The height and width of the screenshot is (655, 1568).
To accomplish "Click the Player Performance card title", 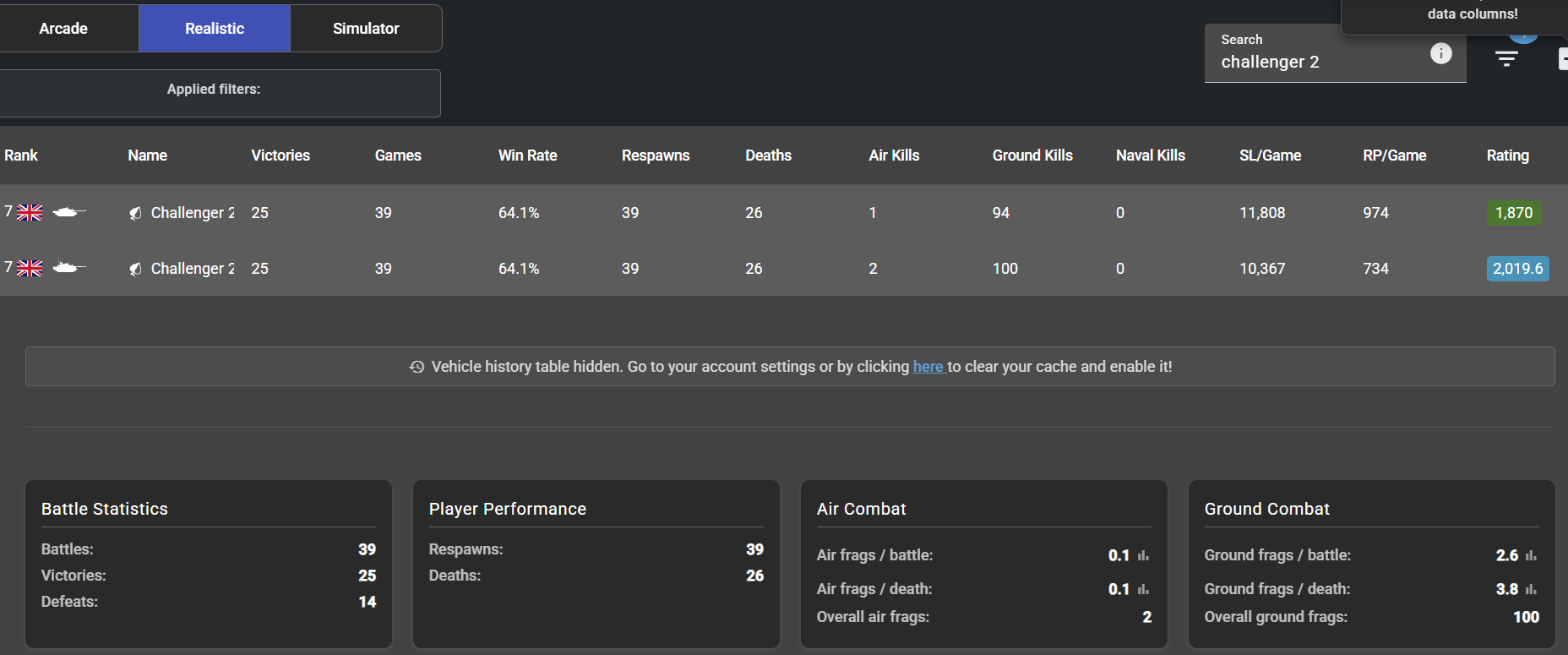I will 508,509.
